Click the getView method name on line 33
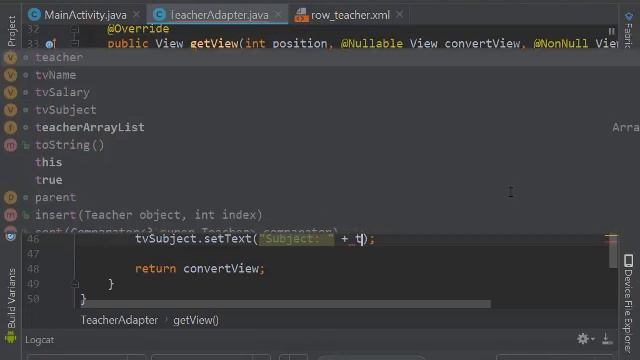This screenshot has width=640, height=360. [214, 43]
